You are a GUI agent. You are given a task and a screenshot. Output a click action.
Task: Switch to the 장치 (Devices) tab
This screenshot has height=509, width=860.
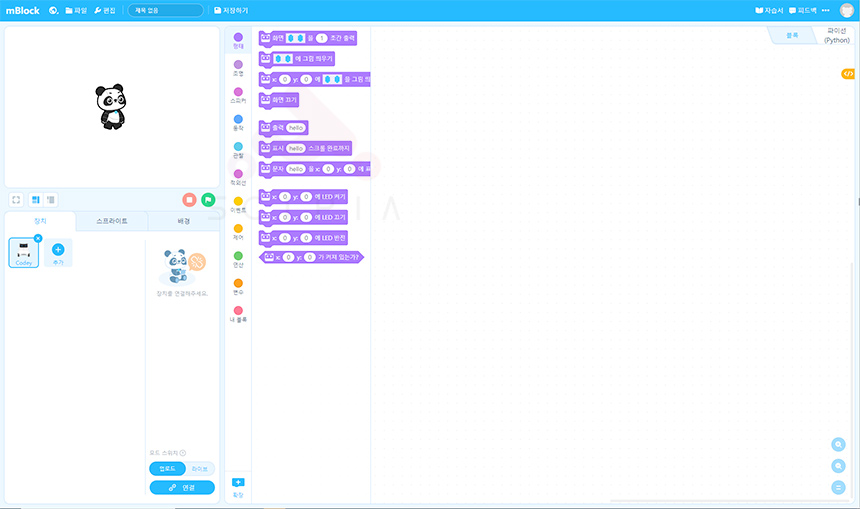point(40,221)
